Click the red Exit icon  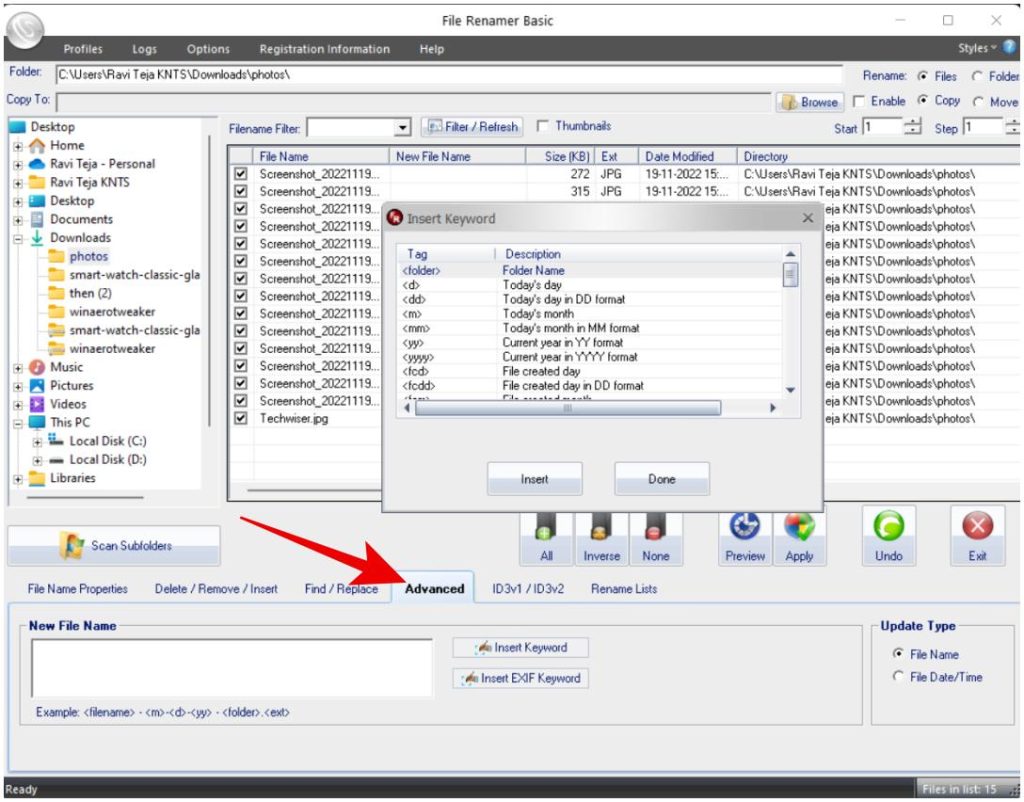[978, 536]
